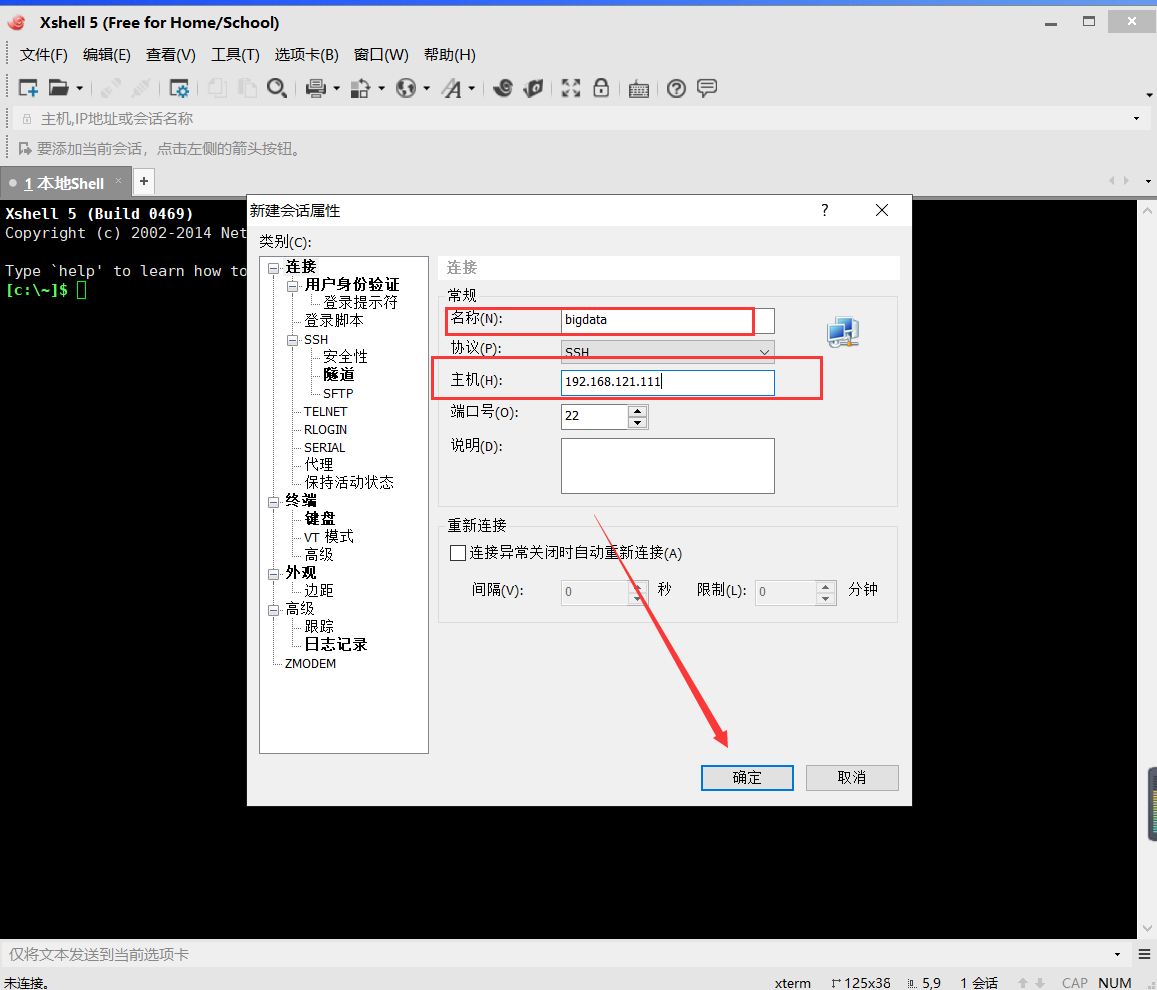Viewport: 1157px width, 990px height.
Task: Select 隧道 in the category tree
Action: [339, 375]
